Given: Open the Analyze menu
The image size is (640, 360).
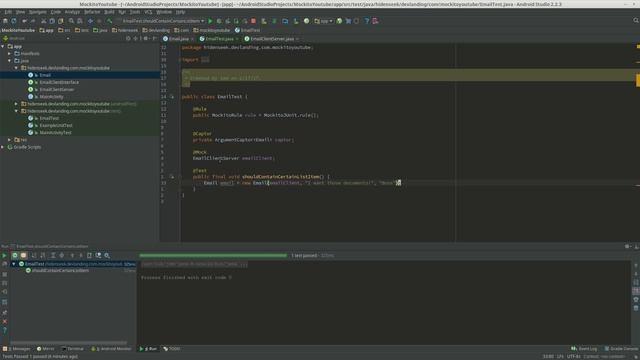Looking at the screenshot, I should coord(72,12).
